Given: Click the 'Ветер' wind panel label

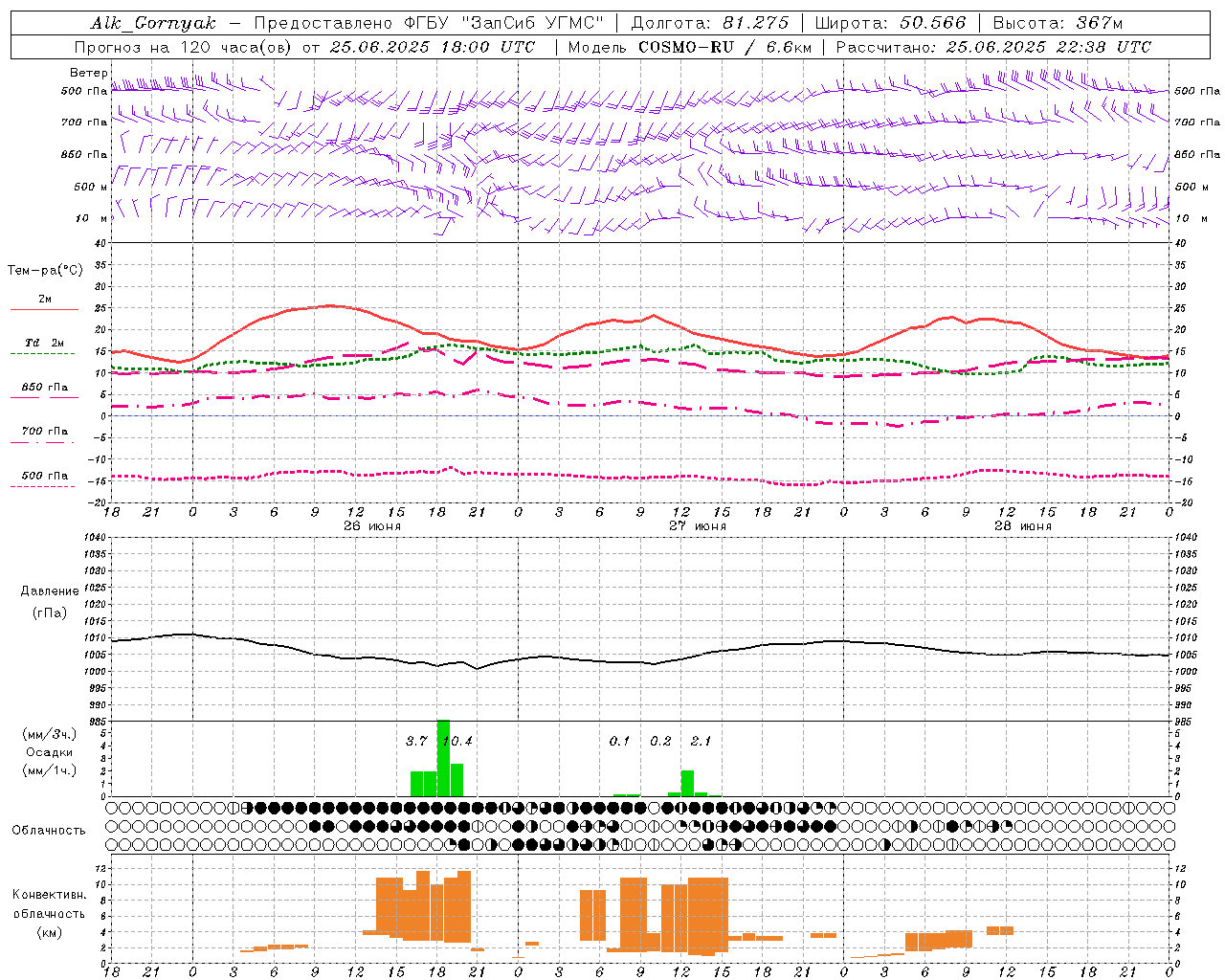Looking at the screenshot, I should click(88, 73).
